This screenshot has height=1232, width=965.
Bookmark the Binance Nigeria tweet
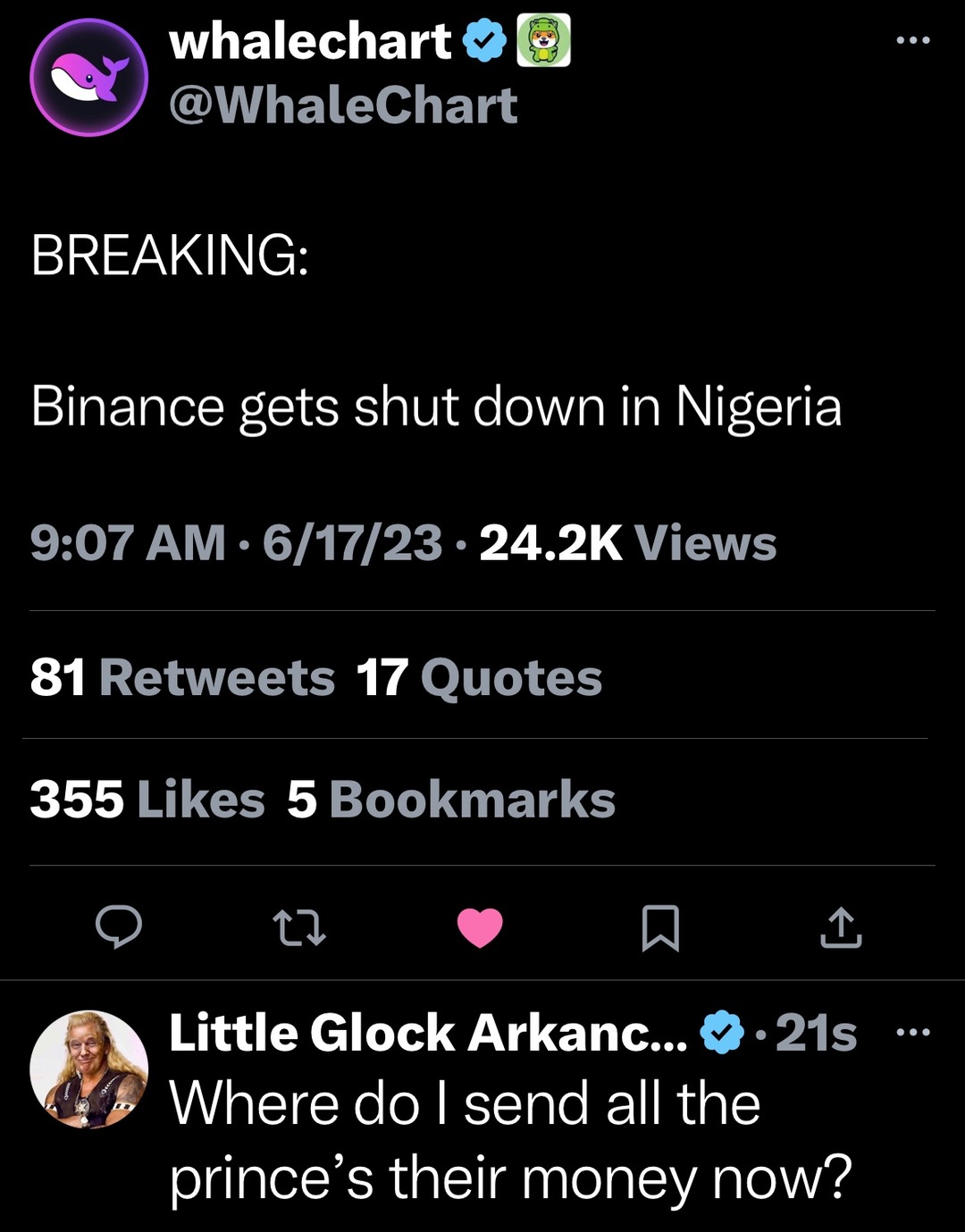(x=660, y=927)
